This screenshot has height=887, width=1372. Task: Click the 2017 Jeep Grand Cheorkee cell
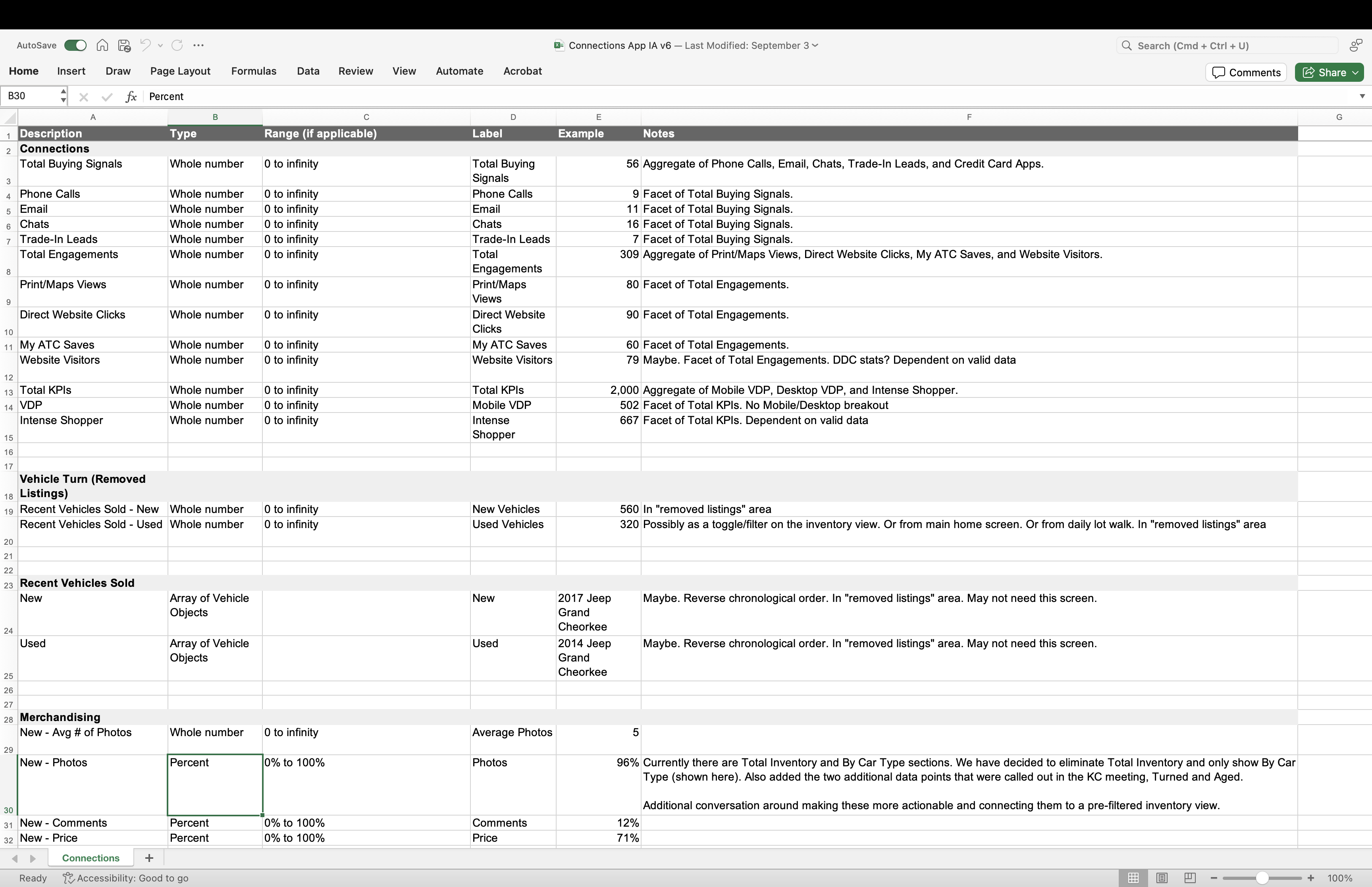tap(599, 613)
